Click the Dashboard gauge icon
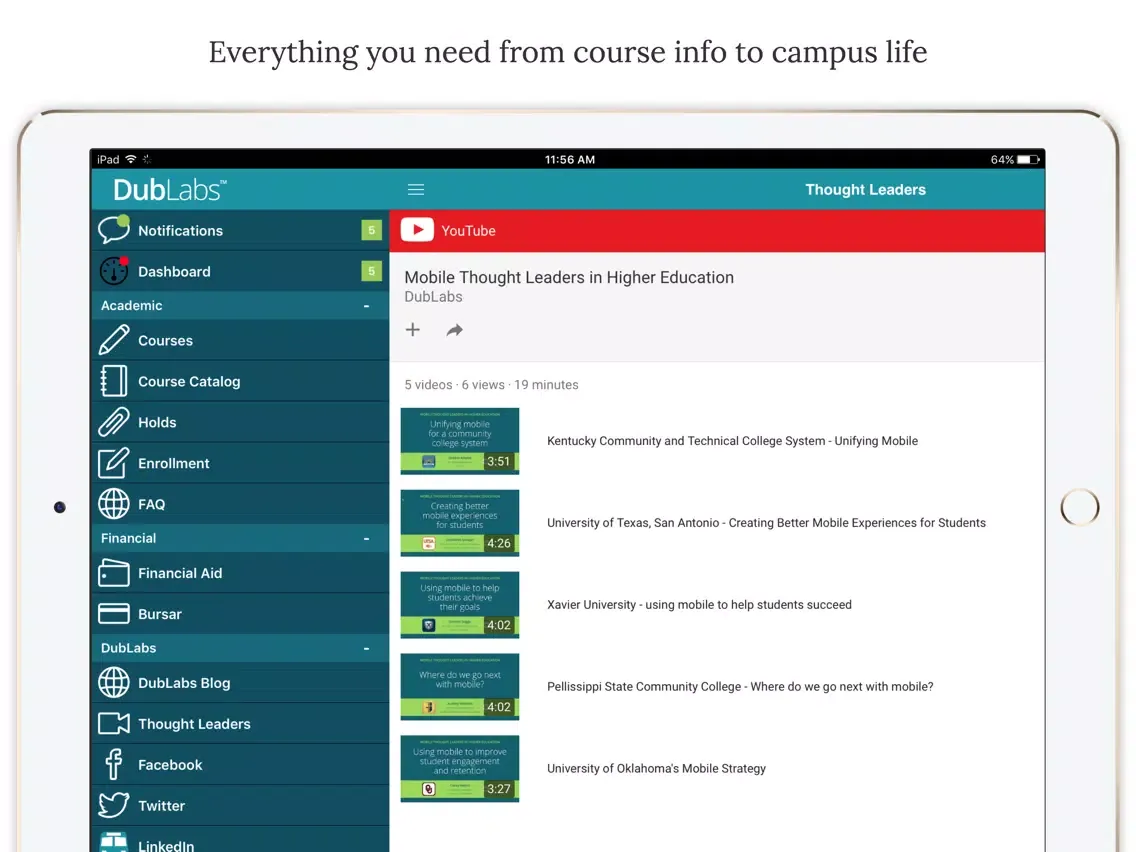This screenshot has height=852, width=1136. [x=114, y=271]
